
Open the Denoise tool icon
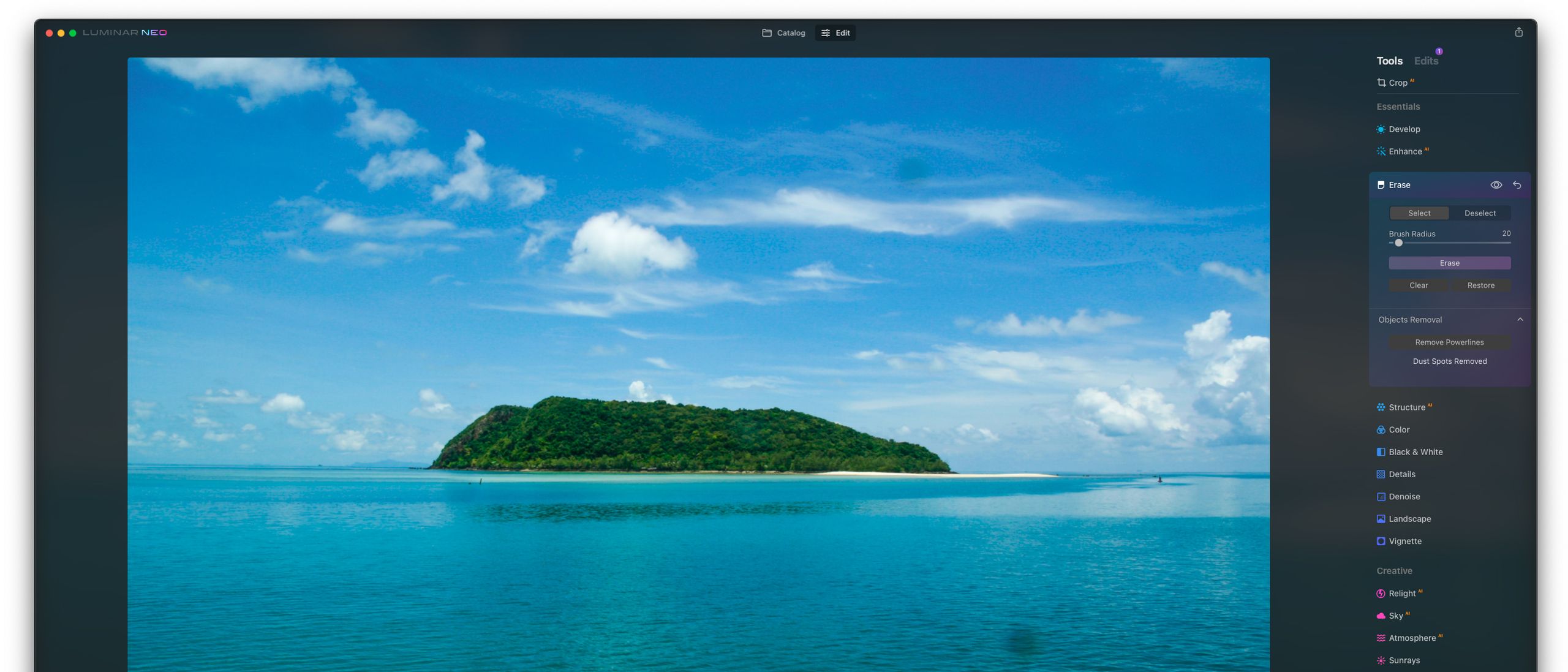[1381, 497]
